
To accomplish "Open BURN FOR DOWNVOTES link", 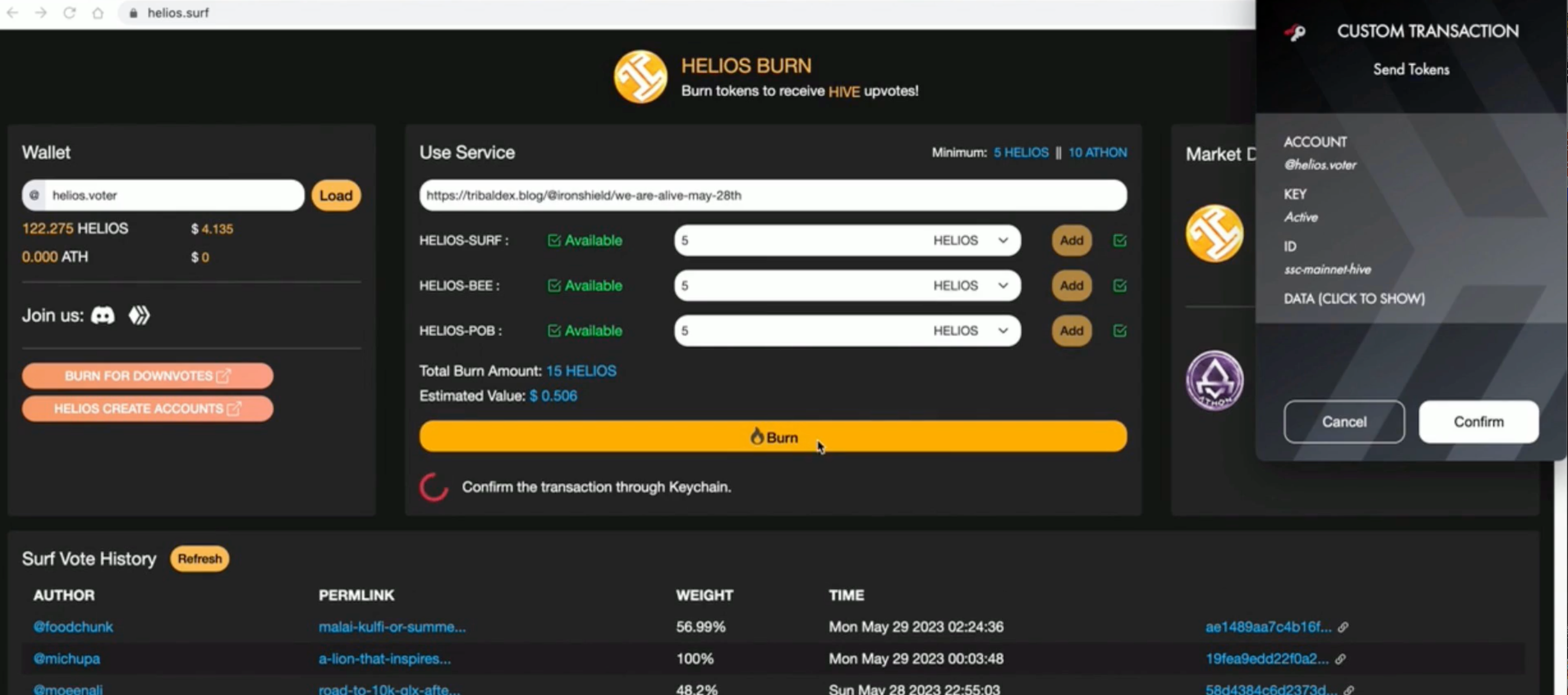I will click(148, 376).
